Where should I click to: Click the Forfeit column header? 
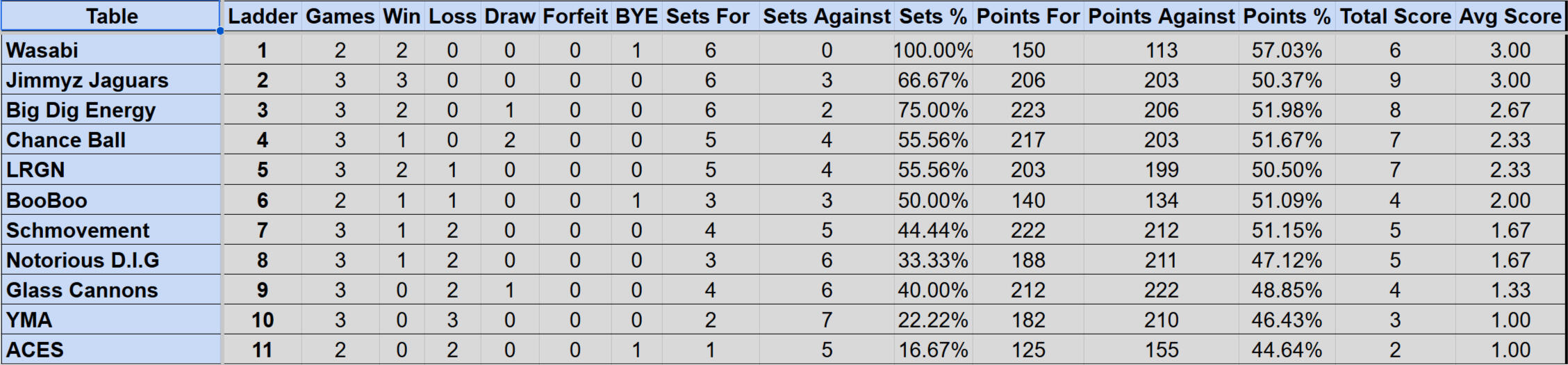coord(575,16)
